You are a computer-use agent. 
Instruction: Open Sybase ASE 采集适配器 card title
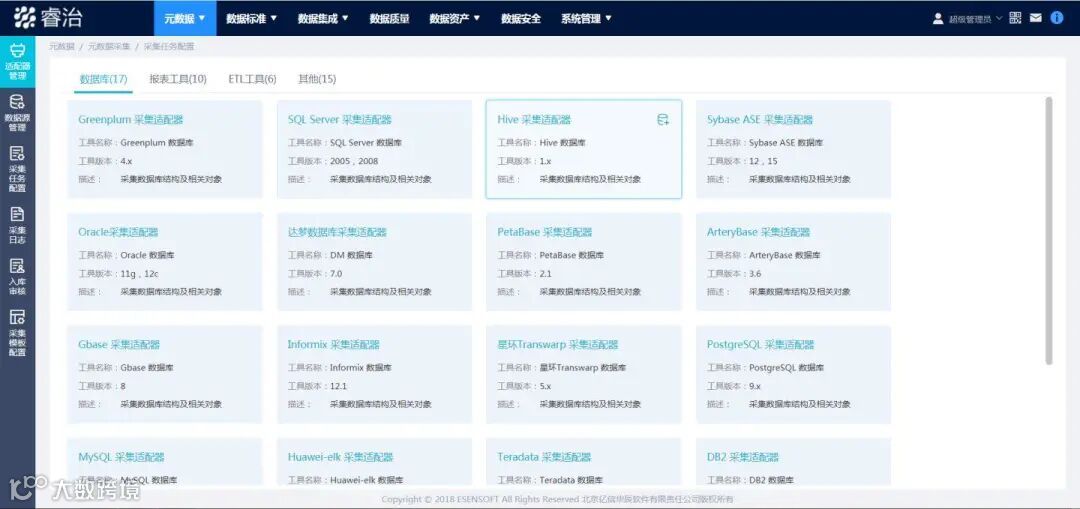pos(760,120)
